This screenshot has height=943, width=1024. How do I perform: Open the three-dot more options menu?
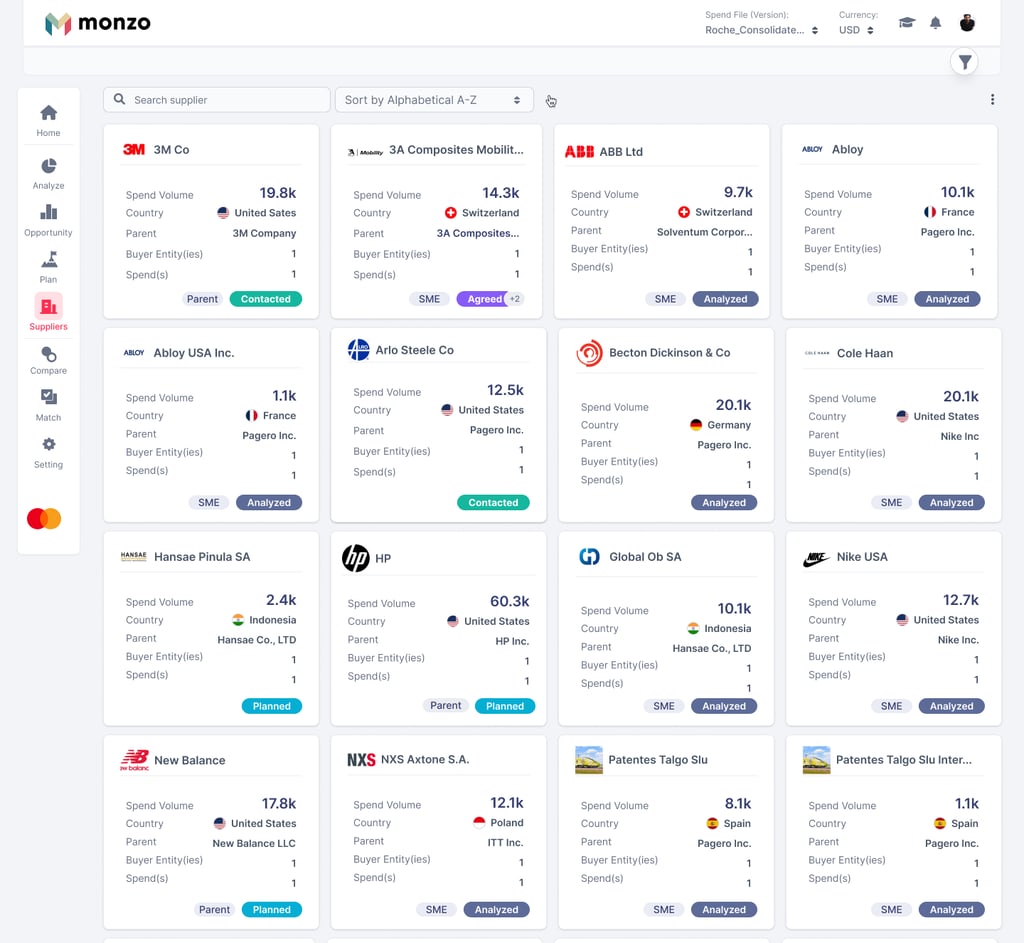coord(993,99)
